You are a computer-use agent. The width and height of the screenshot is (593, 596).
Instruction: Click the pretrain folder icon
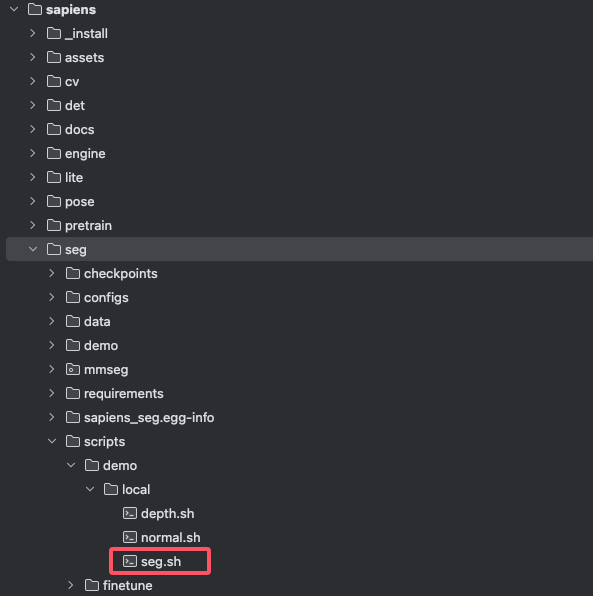click(x=54, y=225)
